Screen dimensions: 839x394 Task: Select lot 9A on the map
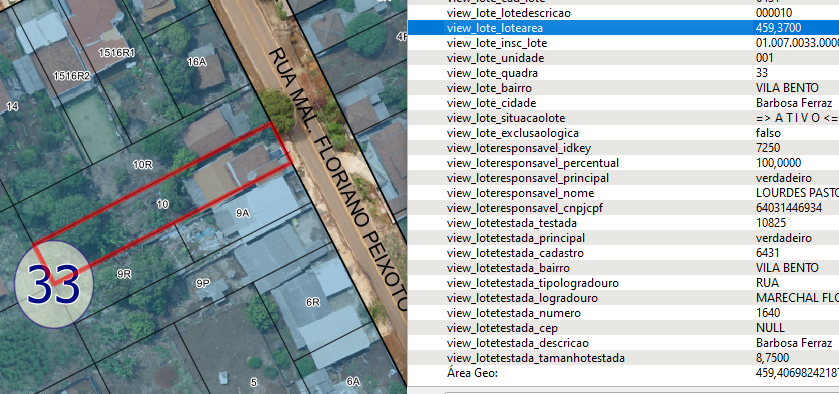[243, 213]
